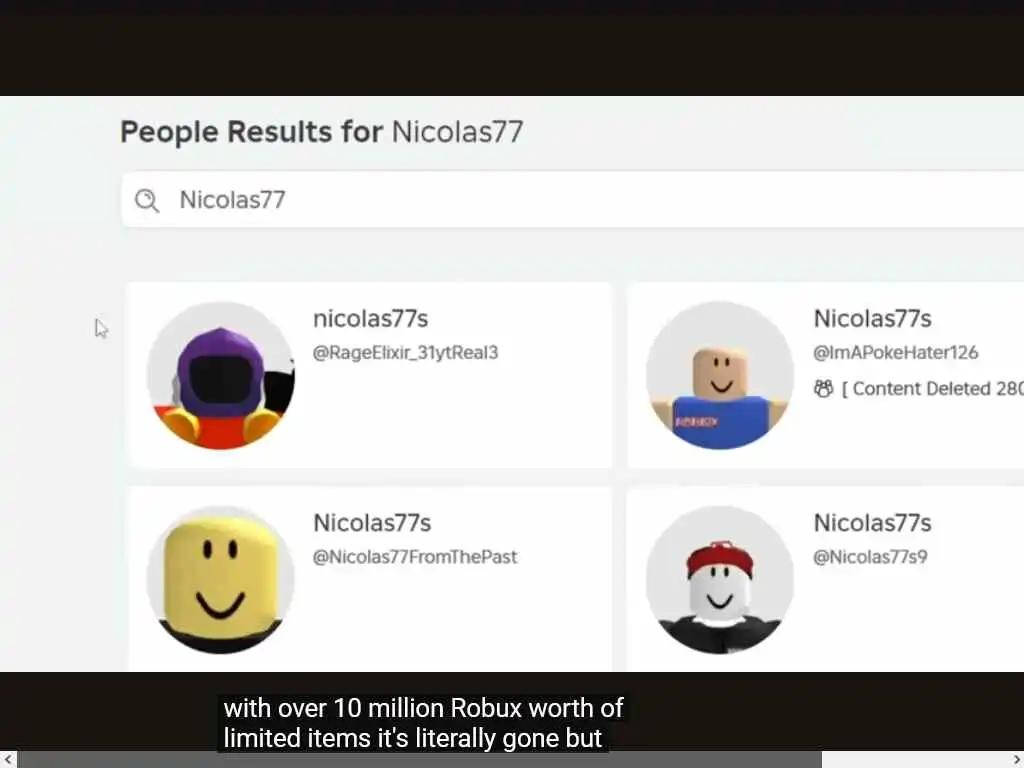Click the horizontal scrollbar left arrow
This screenshot has height=768, width=1024.
point(7,760)
